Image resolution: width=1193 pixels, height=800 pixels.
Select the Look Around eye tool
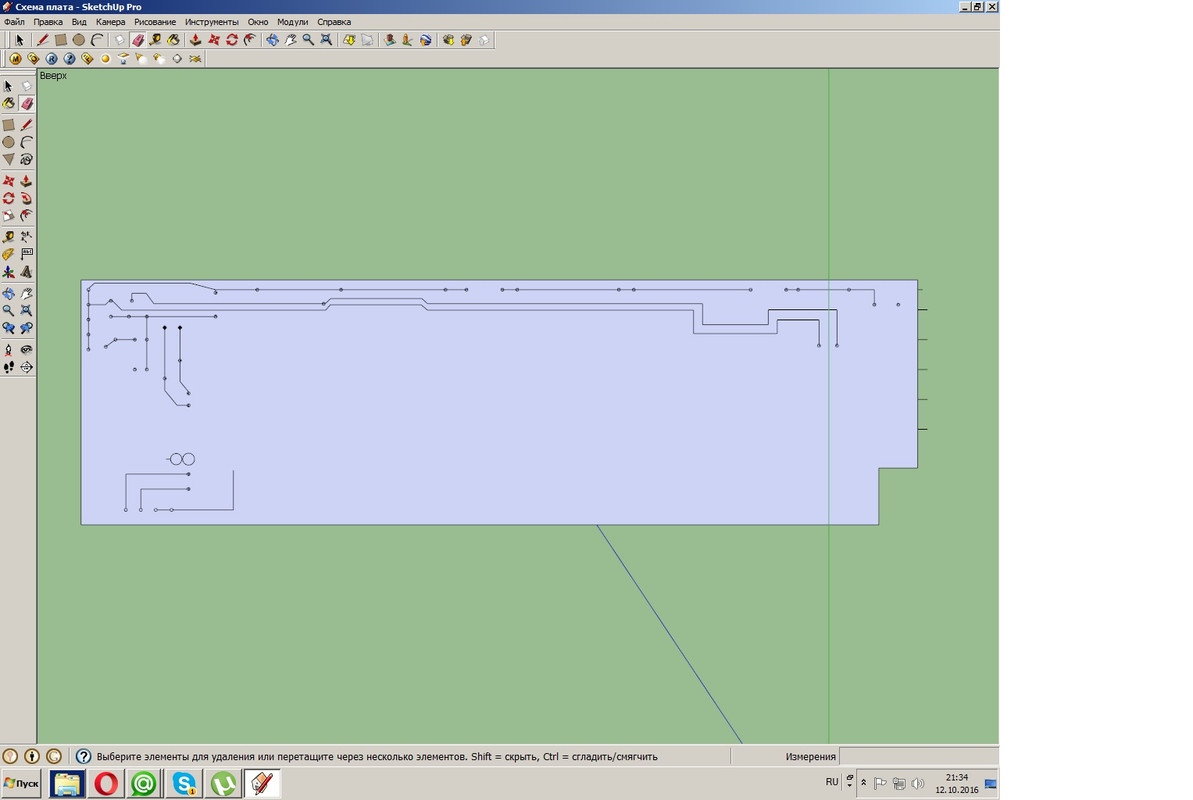(27, 350)
